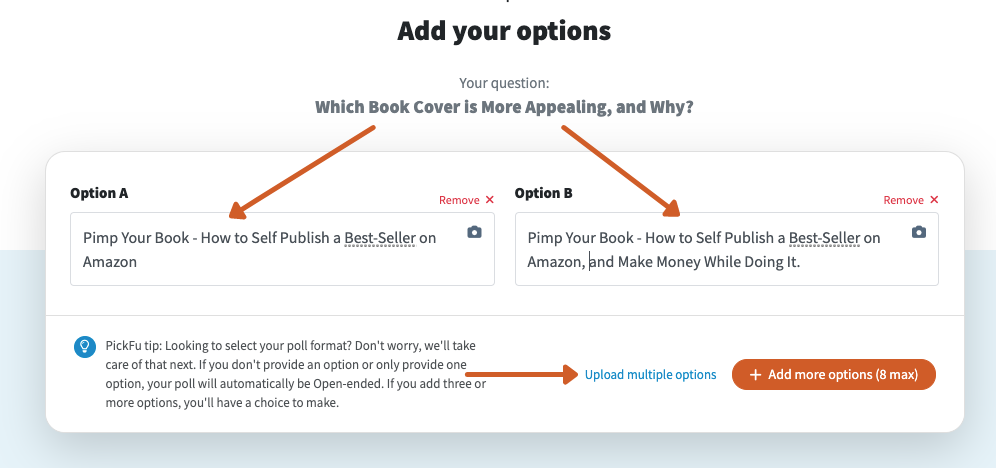Open the Upload multiple options link
This screenshot has height=468, width=996.
click(x=650, y=375)
